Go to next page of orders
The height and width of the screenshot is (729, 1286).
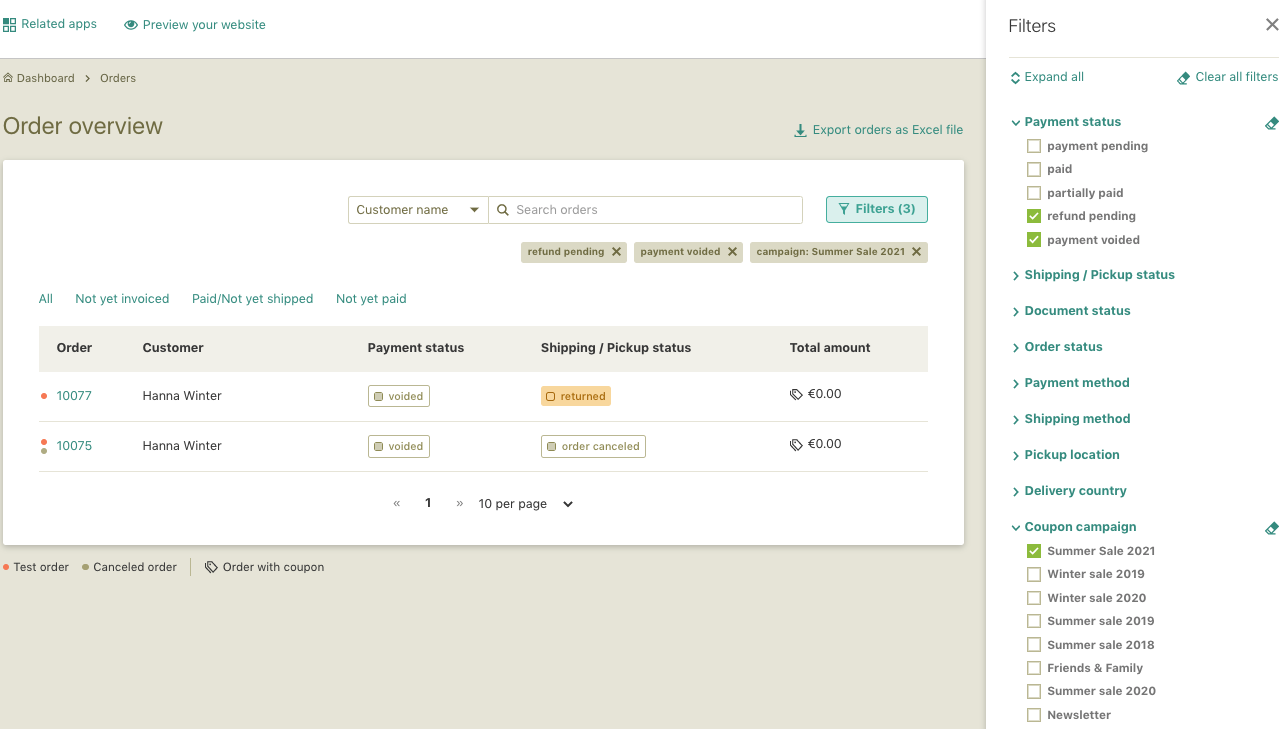[x=460, y=504]
